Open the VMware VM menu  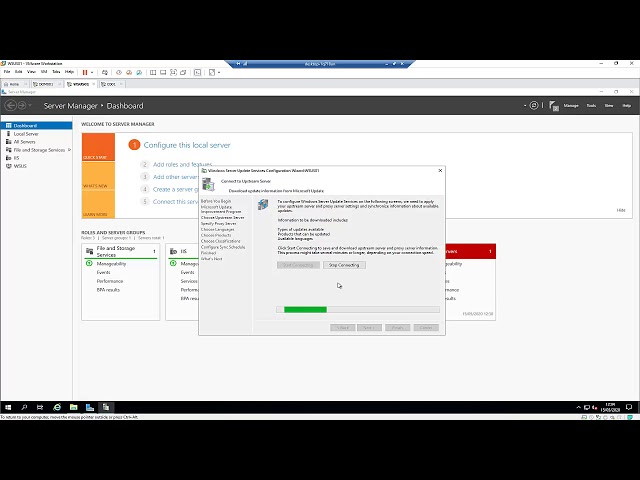click(44, 72)
